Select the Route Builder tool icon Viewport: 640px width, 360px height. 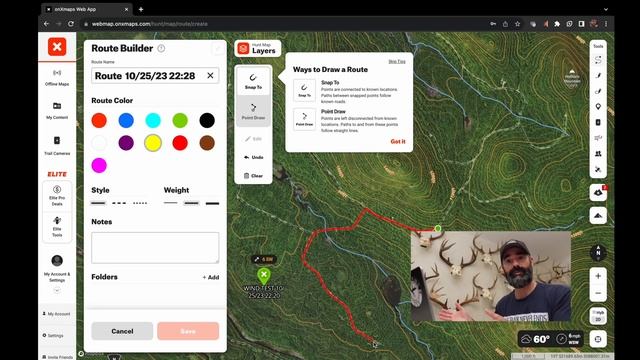pos(598,60)
